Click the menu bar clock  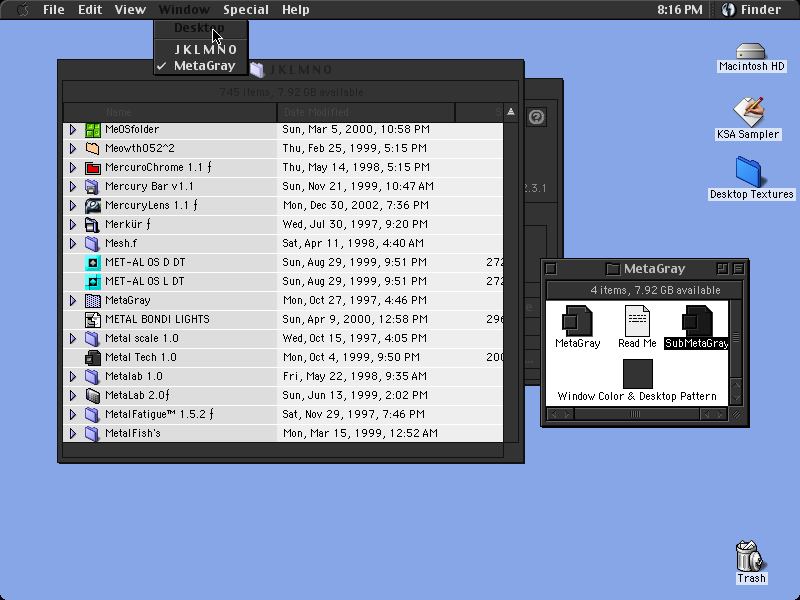click(x=680, y=10)
